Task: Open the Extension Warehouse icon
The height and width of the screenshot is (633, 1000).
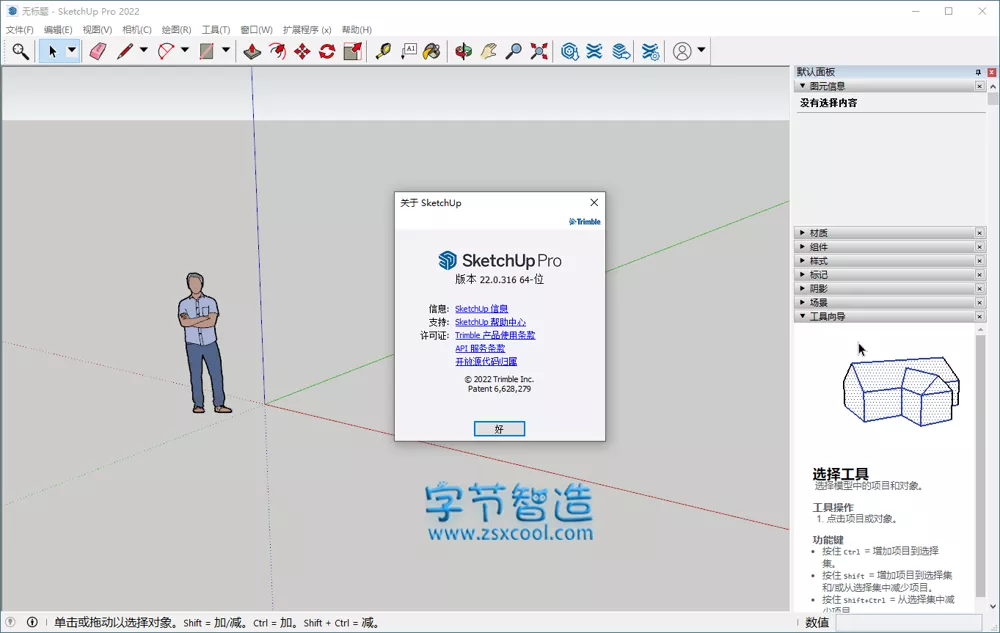Action: 594,51
